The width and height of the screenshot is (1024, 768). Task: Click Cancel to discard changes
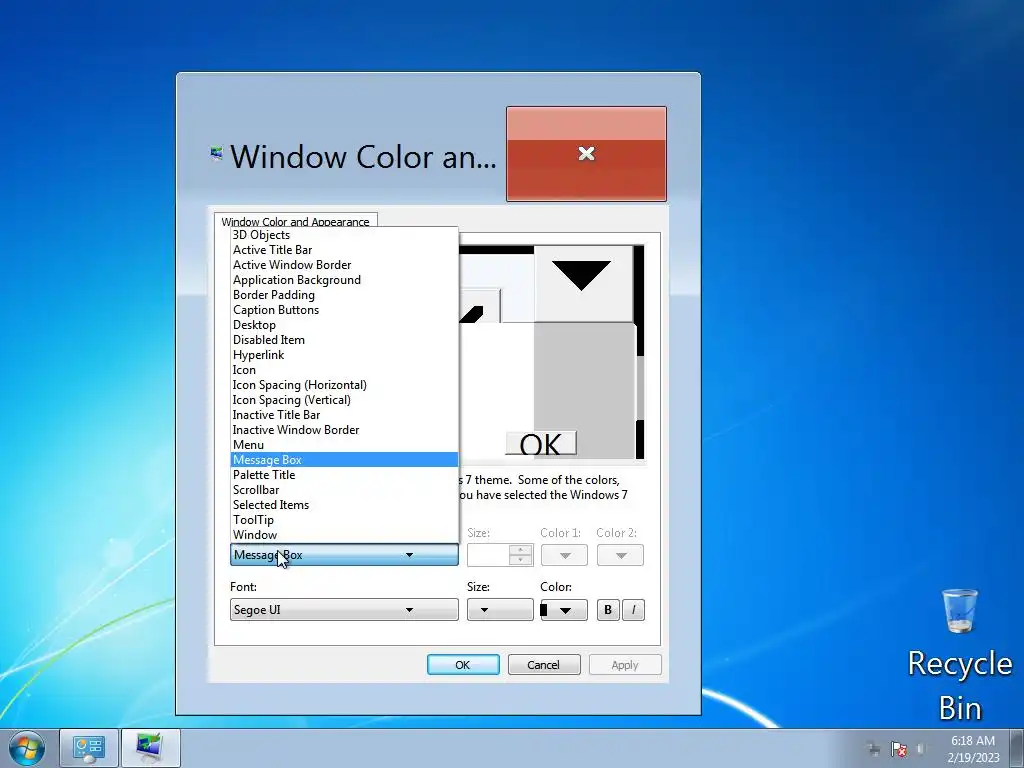[544, 665]
